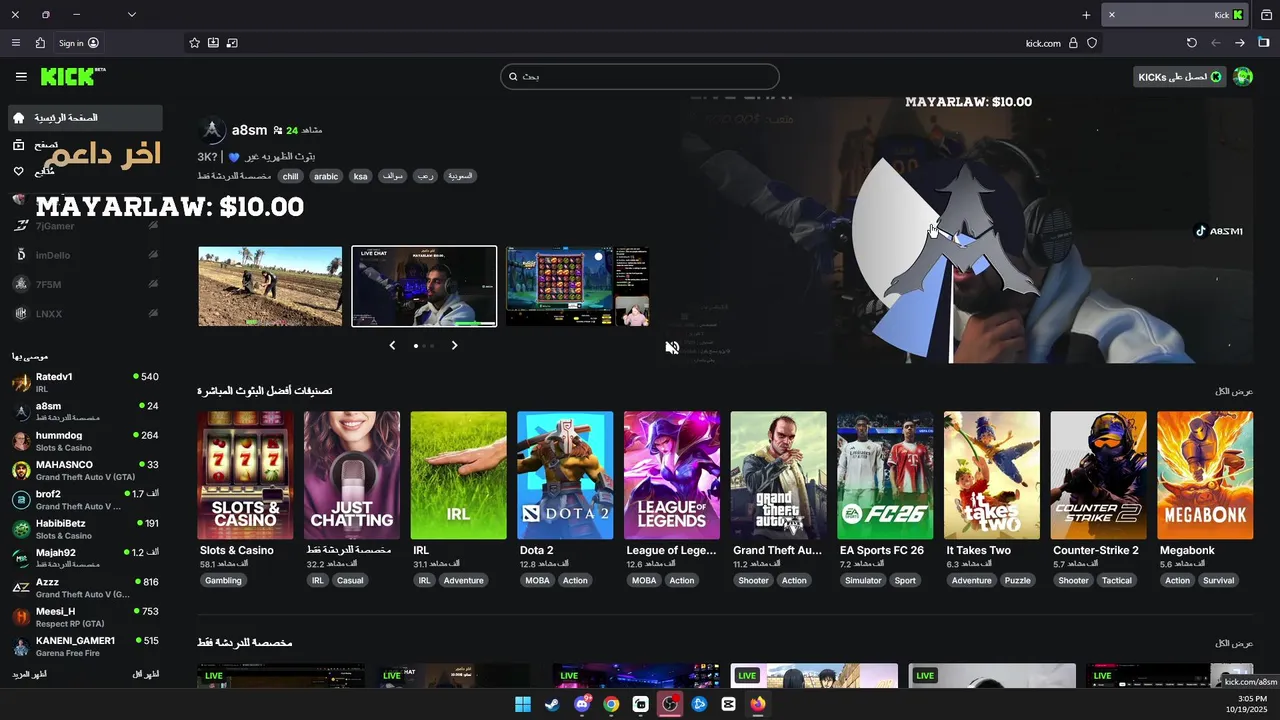Open the Megabonk category card
Image resolution: width=1280 pixels, height=720 pixels.
1205,476
